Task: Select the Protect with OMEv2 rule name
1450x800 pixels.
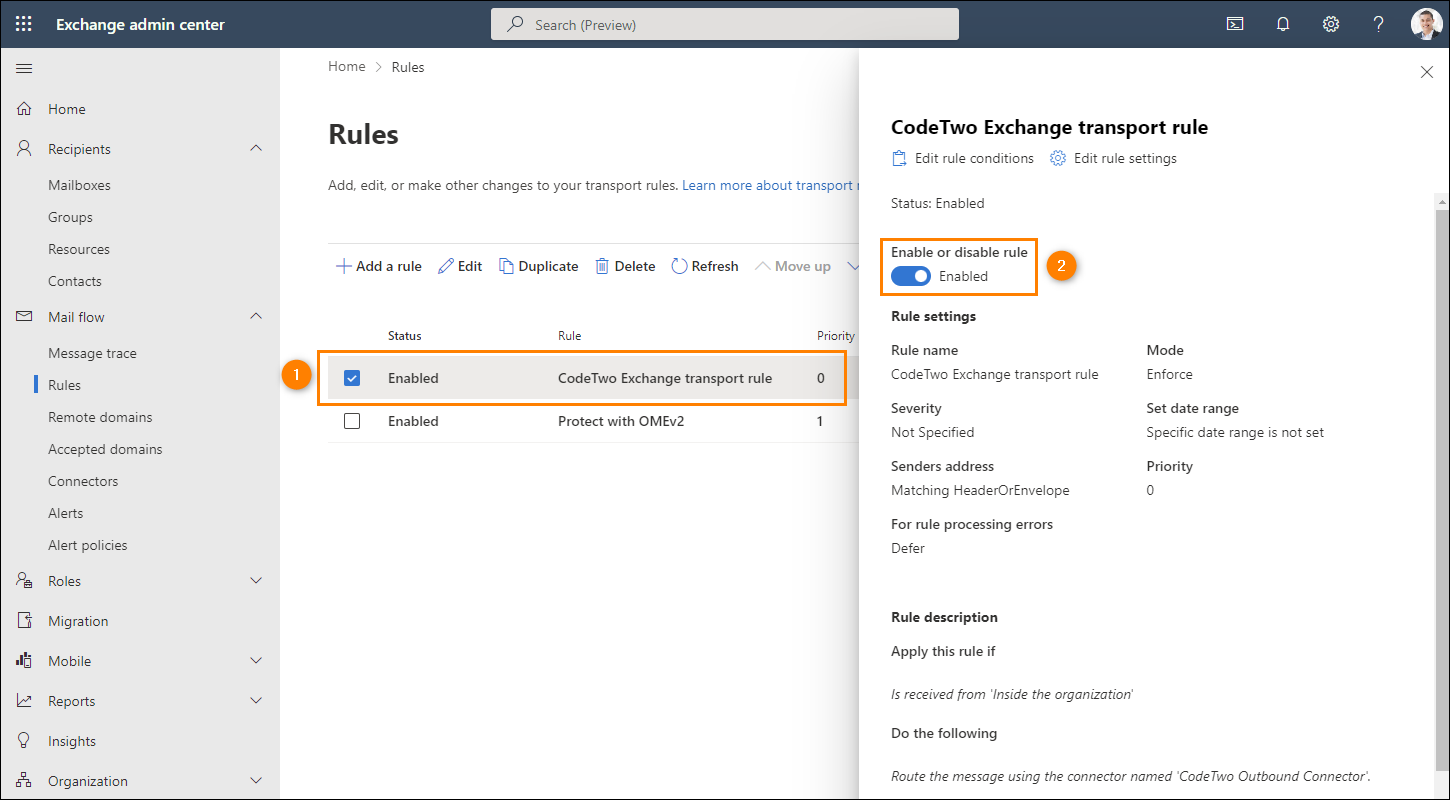Action: pyautogui.click(x=621, y=421)
